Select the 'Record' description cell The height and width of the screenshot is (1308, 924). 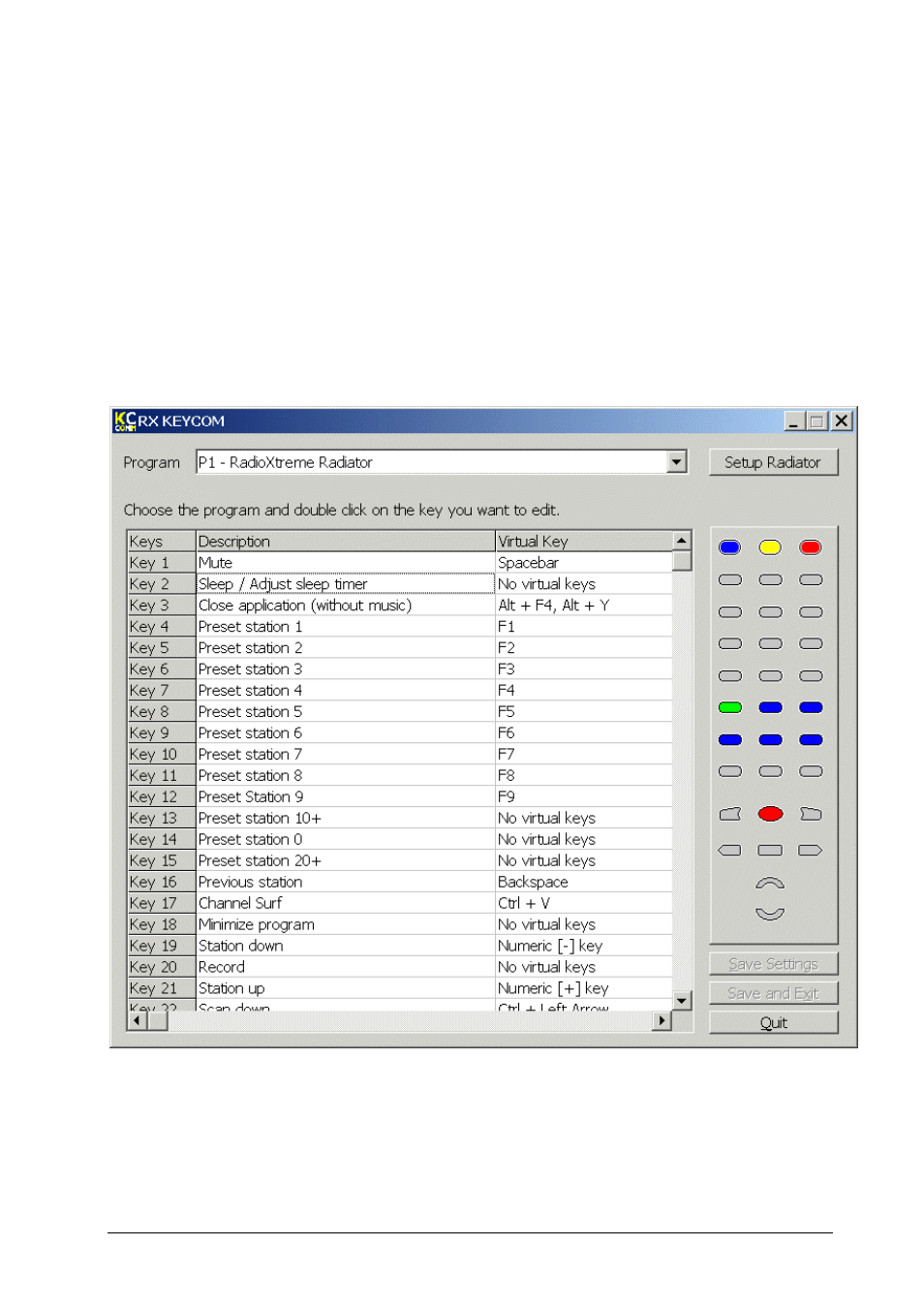(x=345, y=968)
